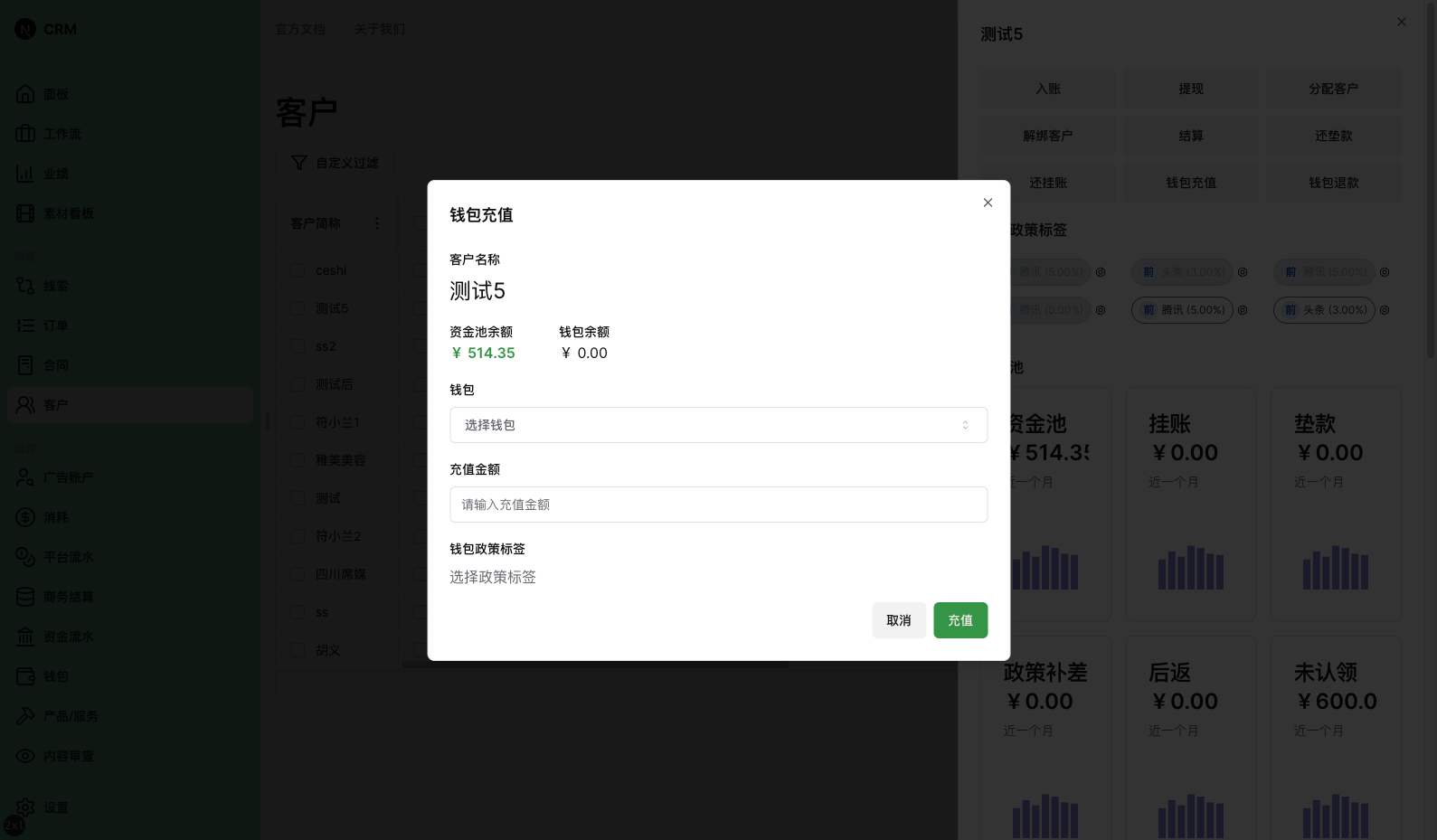
Task: Open the 关于我们 link
Action: [x=380, y=29]
